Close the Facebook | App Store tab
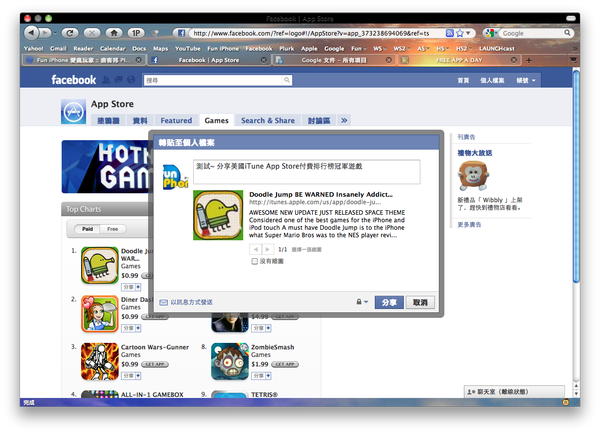This screenshot has height=434, width=600. point(264,60)
